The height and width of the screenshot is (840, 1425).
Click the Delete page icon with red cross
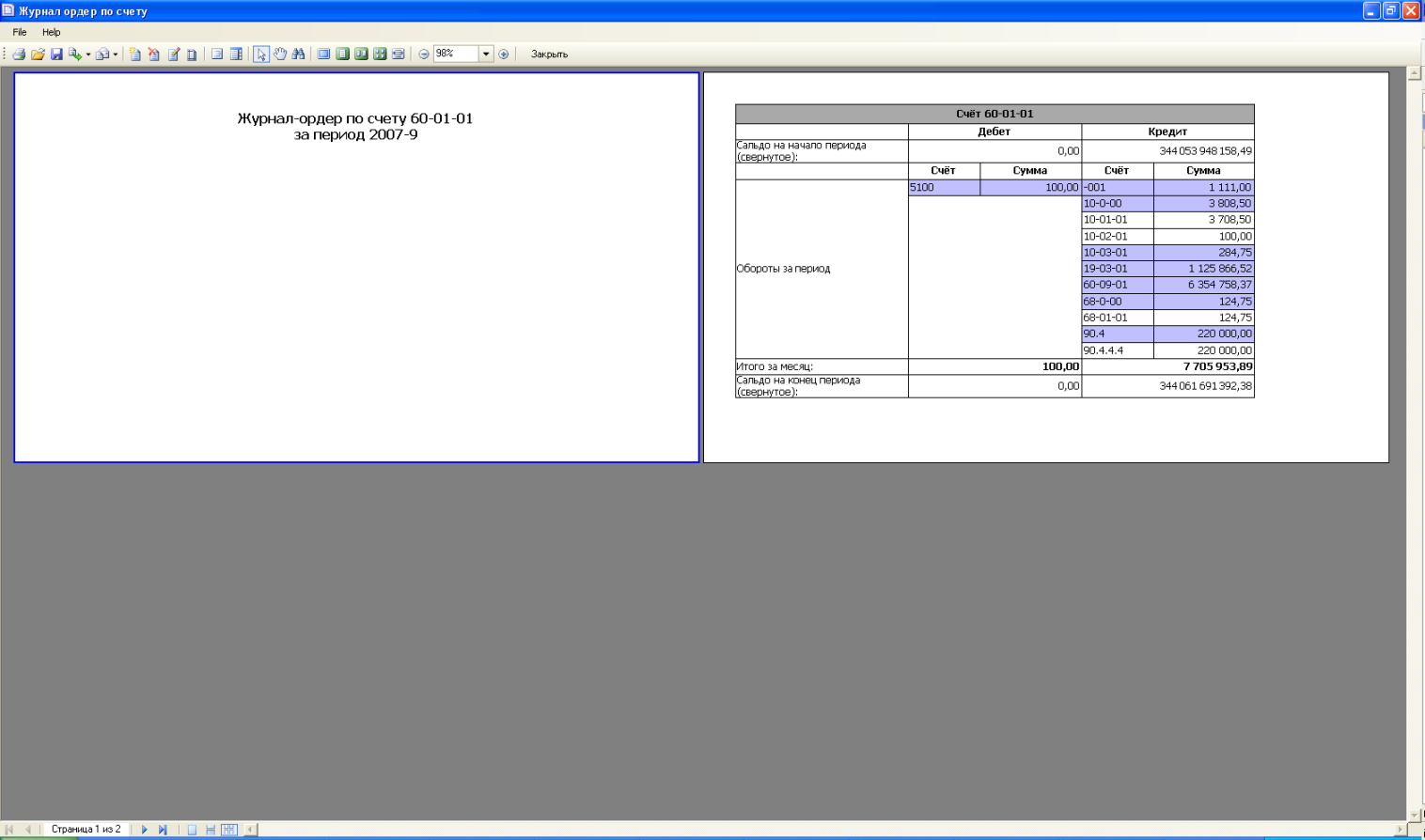point(154,54)
